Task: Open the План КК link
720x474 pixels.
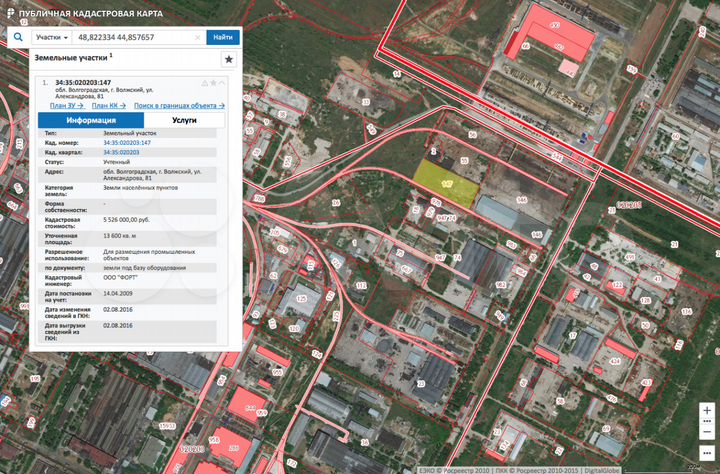Action: point(107,105)
